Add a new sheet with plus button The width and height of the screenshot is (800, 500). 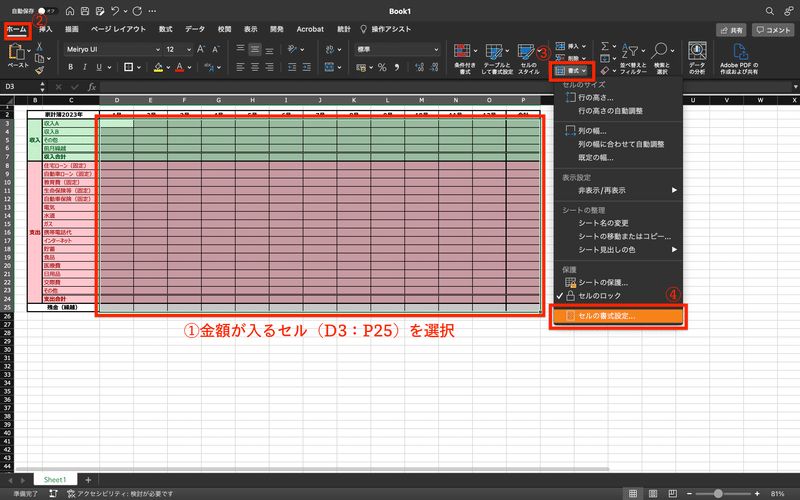tap(88, 480)
